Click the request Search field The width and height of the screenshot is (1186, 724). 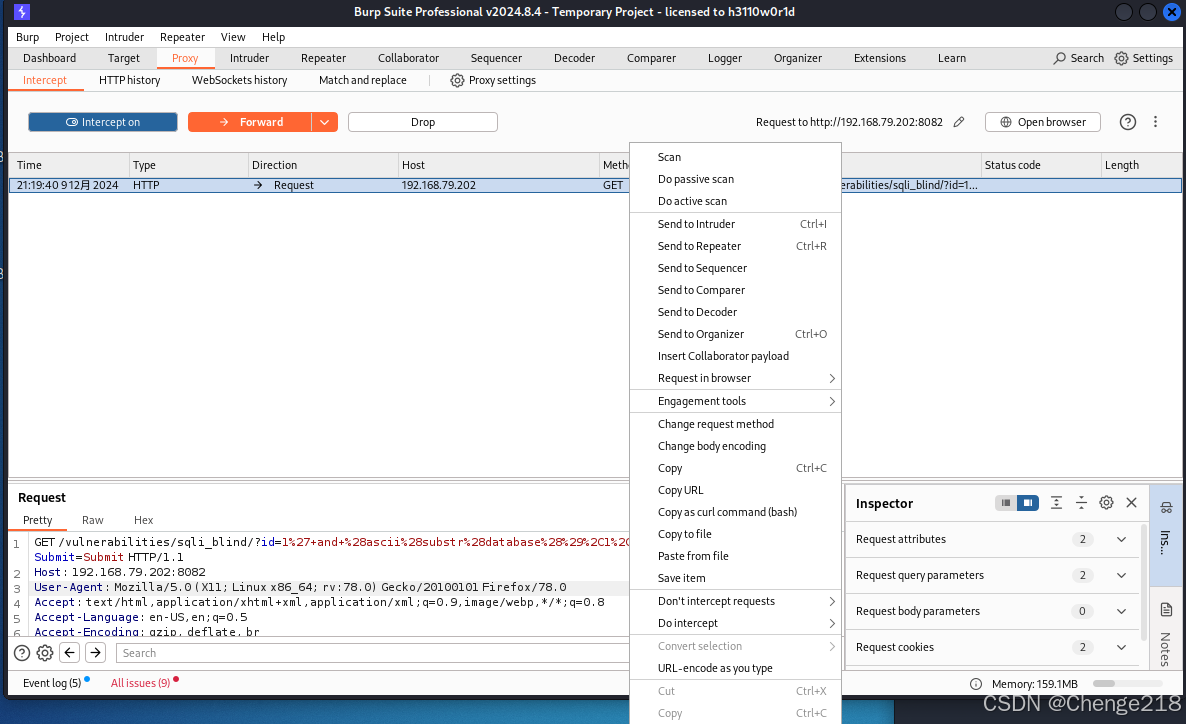372,653
